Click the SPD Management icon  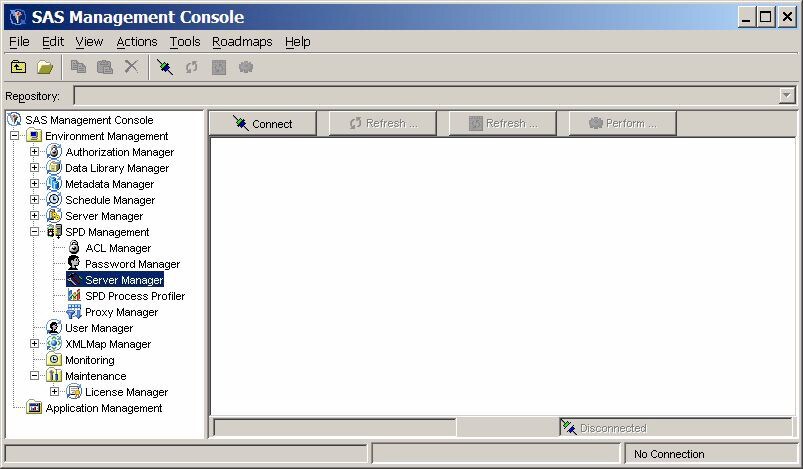54,231
